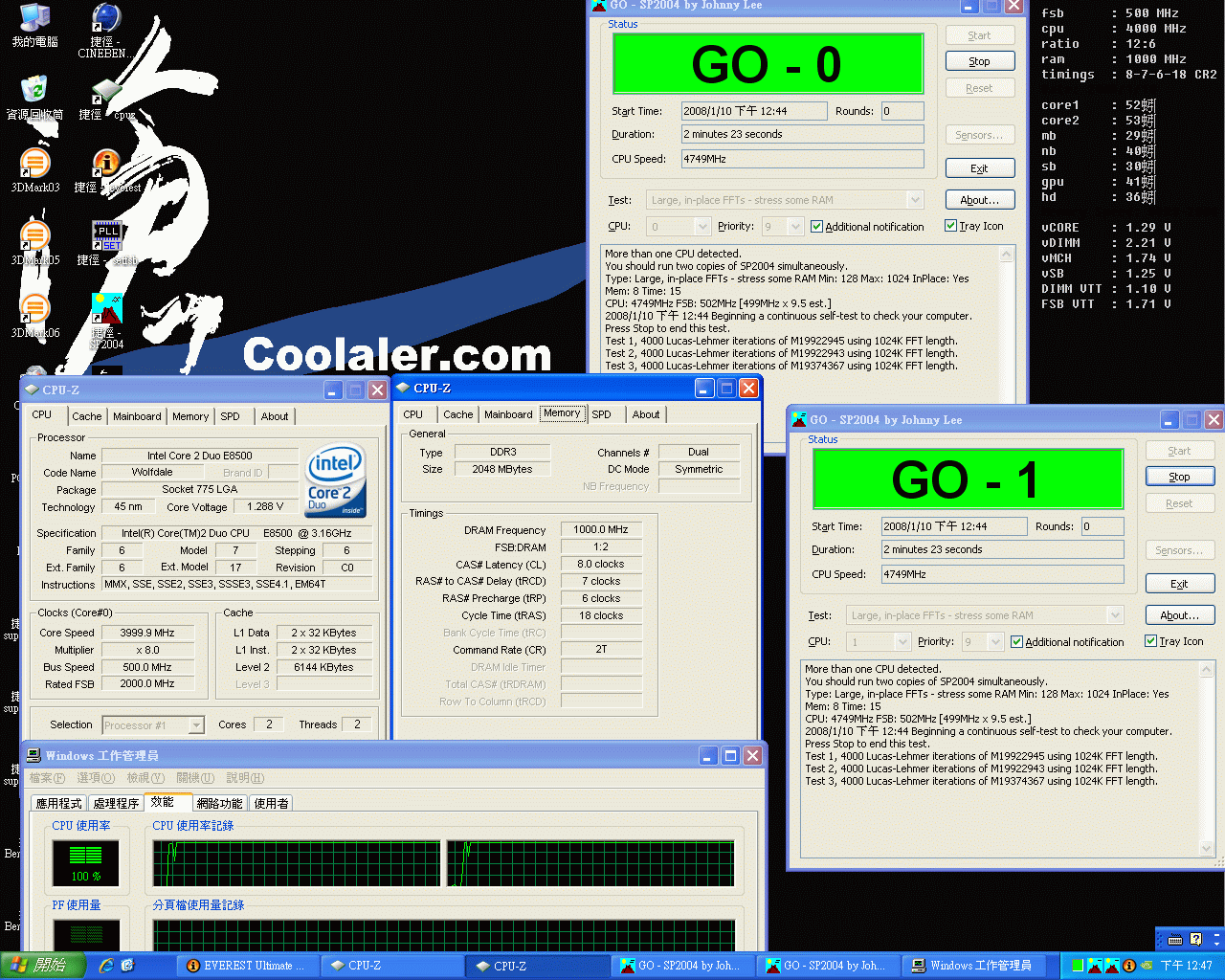Click the CPU Speed field in GO - 1 window

[1002, 574]
